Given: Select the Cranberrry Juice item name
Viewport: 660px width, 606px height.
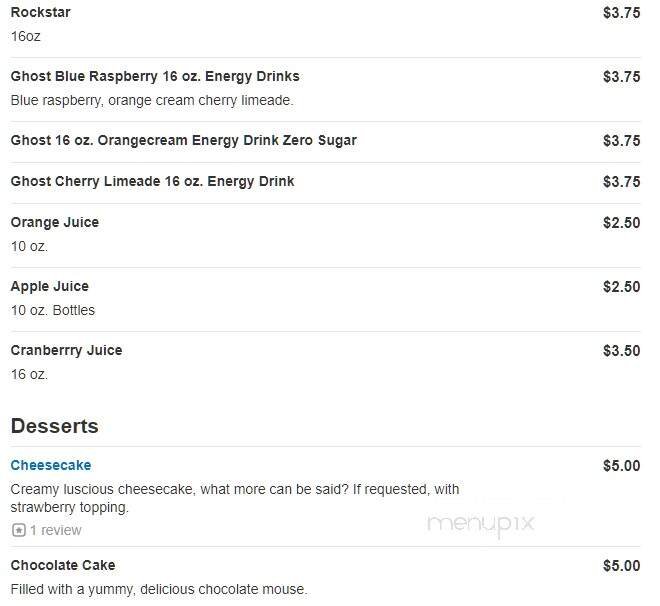Looking at the screenshot, I should pos(66,350).
